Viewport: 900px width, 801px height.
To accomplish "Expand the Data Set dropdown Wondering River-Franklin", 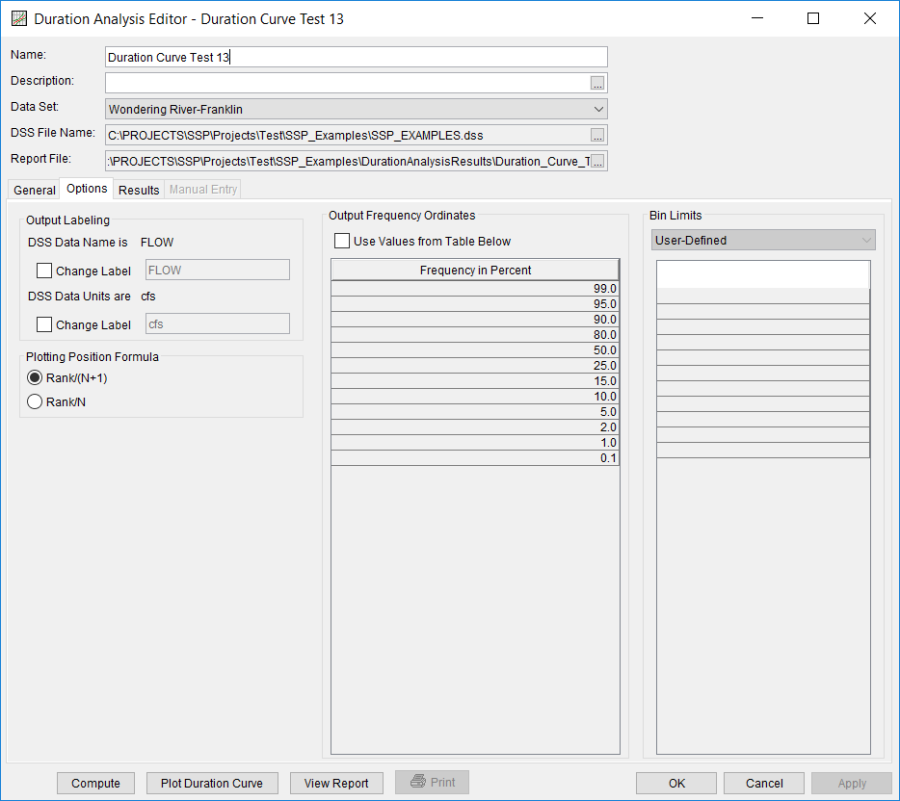I will 356,109.
